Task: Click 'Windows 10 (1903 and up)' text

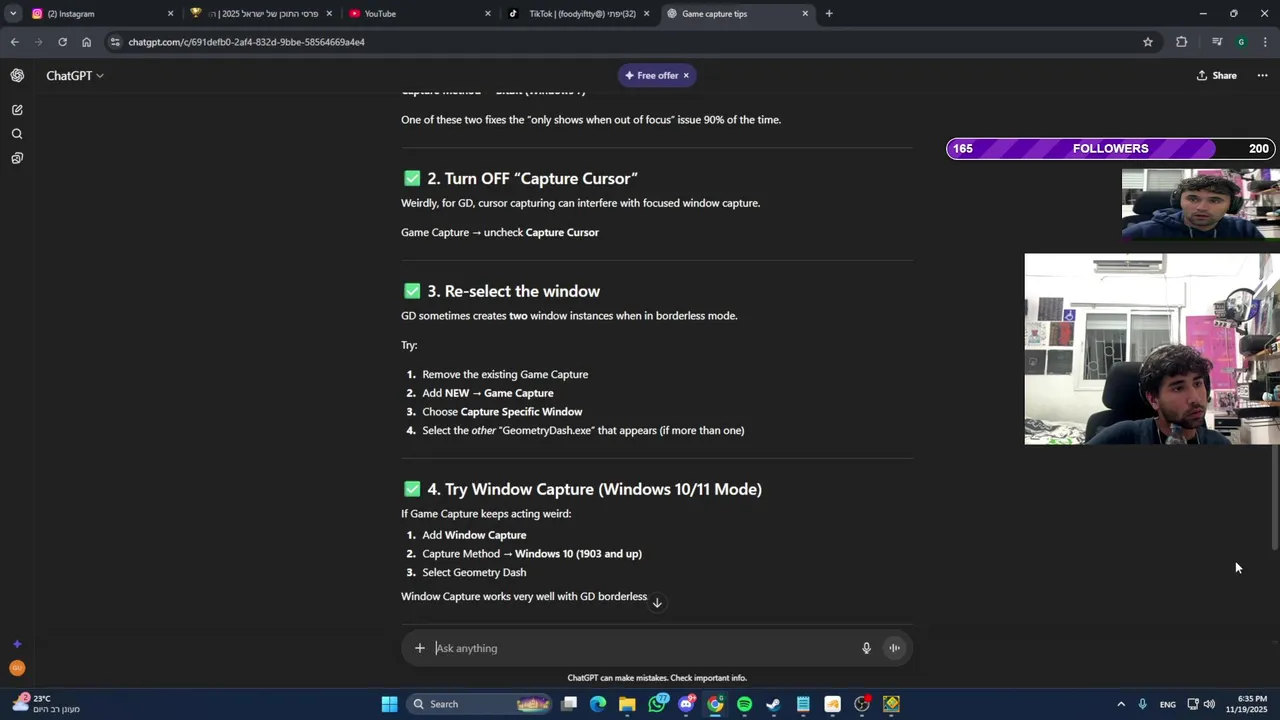Action: [578, 554]
